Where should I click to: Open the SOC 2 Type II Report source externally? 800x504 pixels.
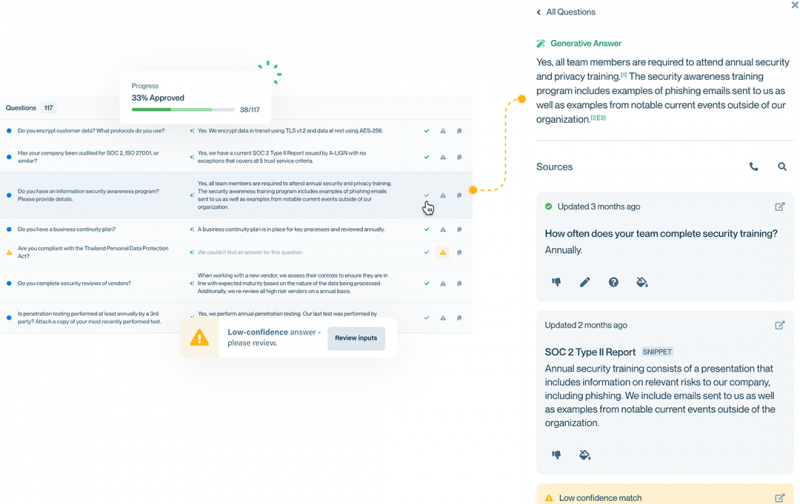tap(780, 325)
